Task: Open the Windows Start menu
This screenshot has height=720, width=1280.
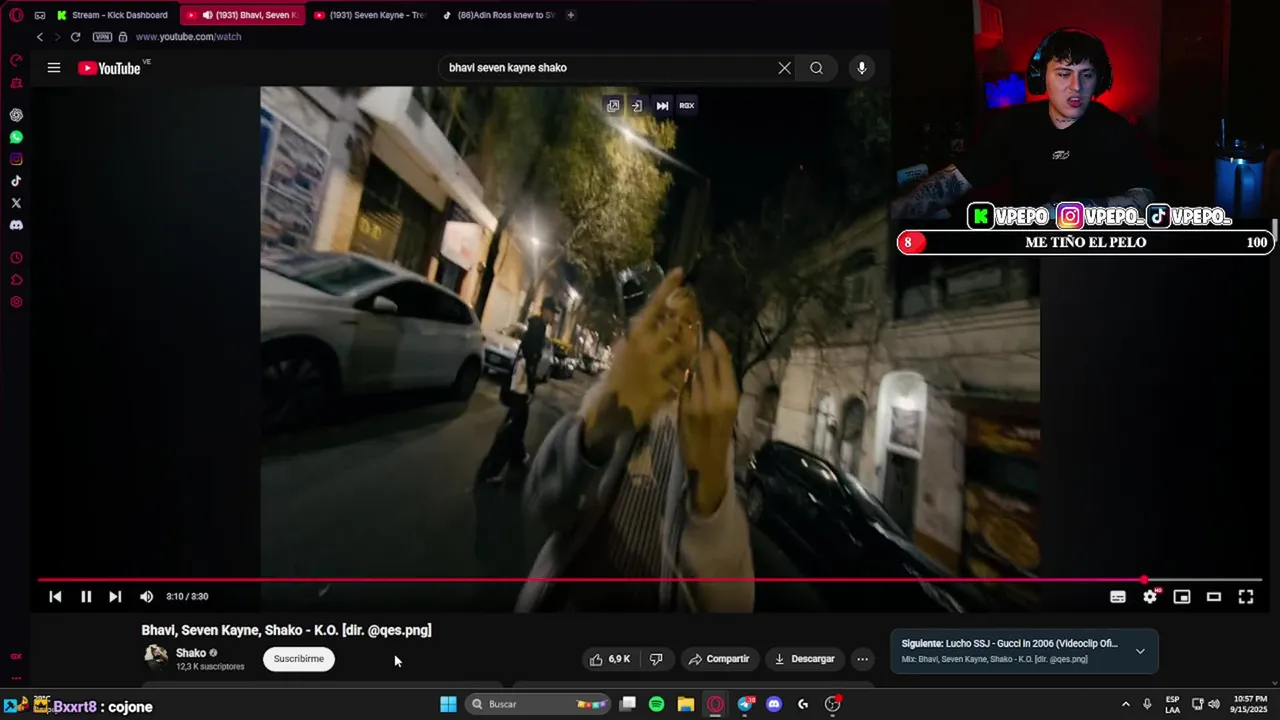Action: (448, 704)
